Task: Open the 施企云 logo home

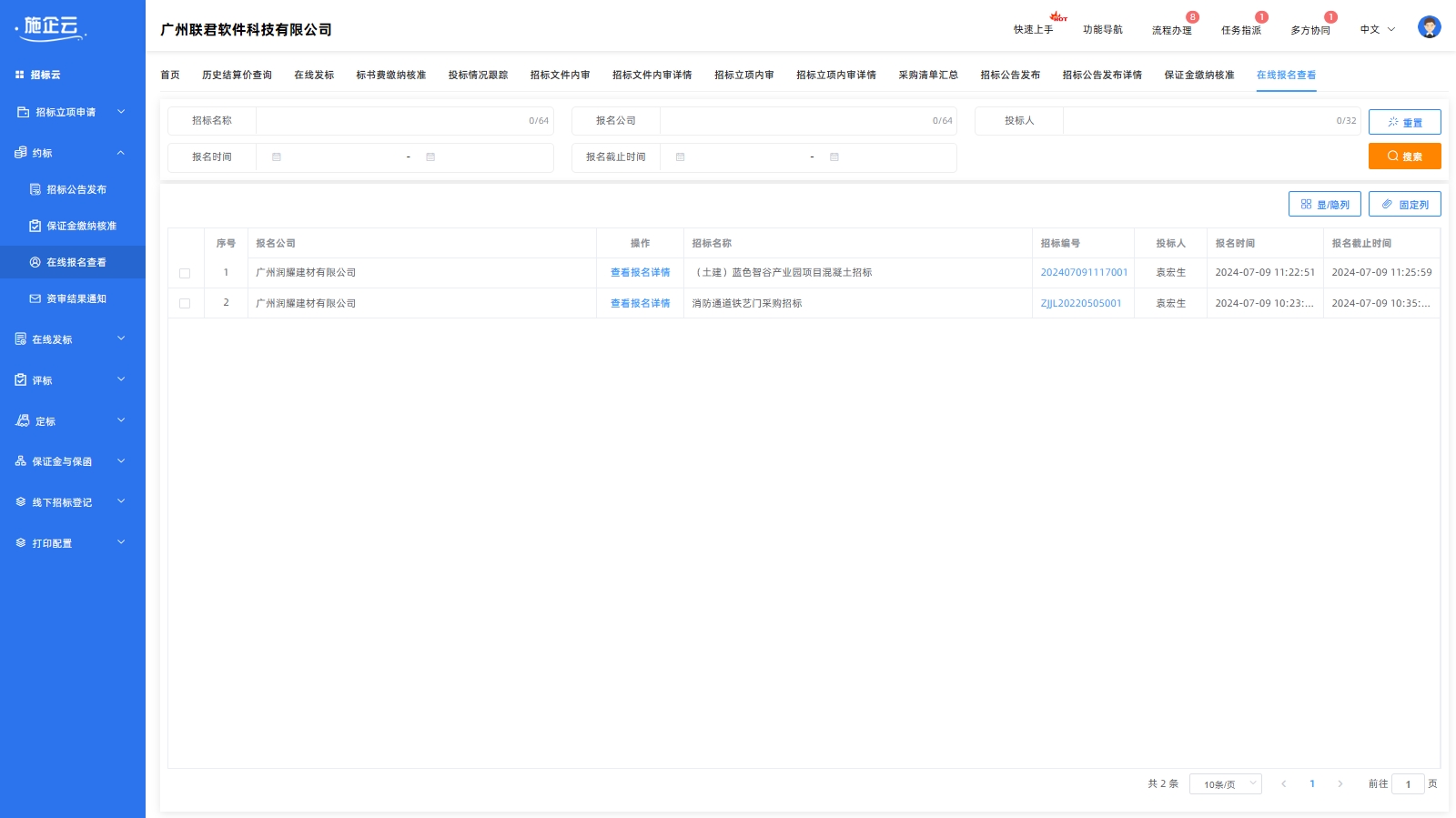Action: pyautogui.click(x=51, y=28)
